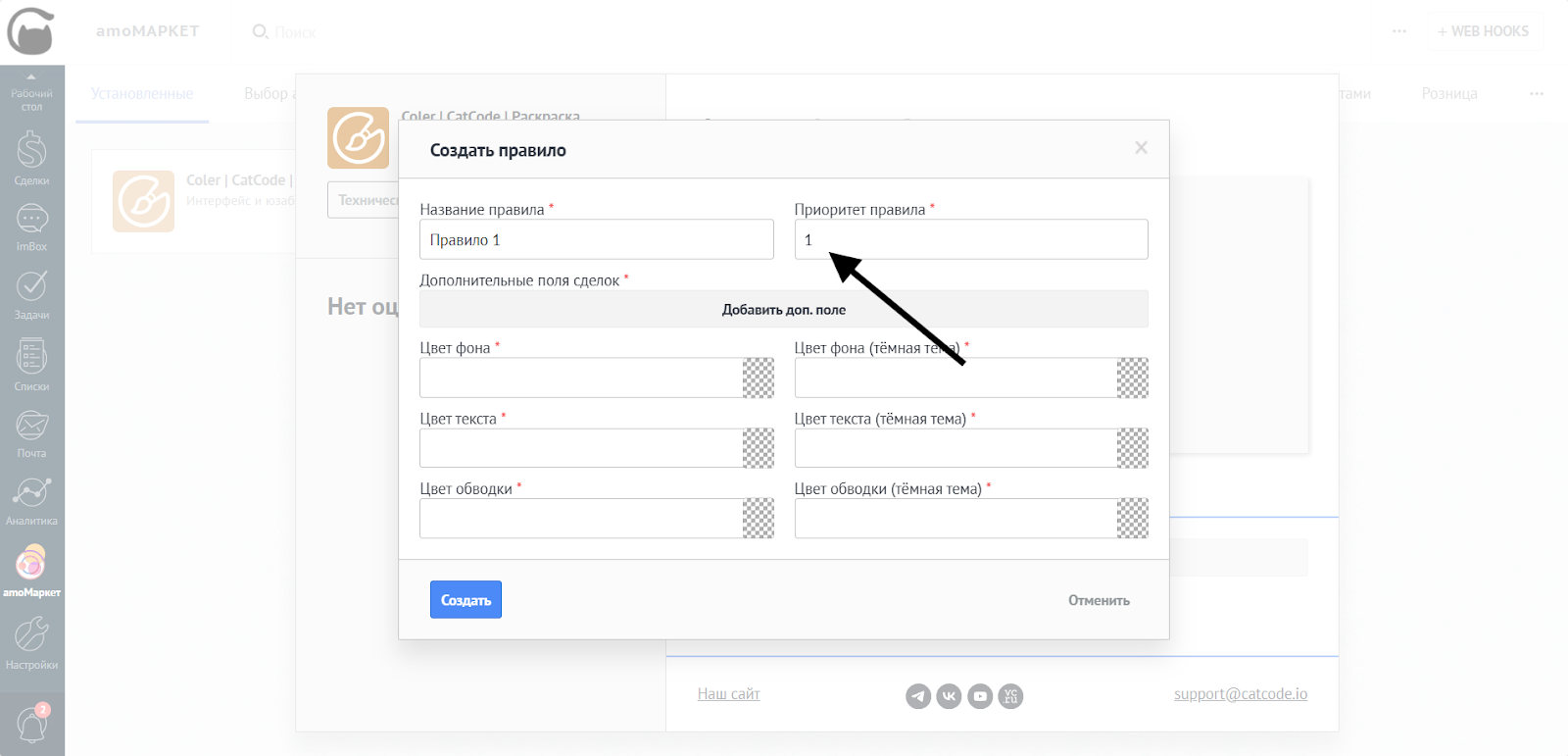
Task: Open Настройки settings icon
Action: 31,641
